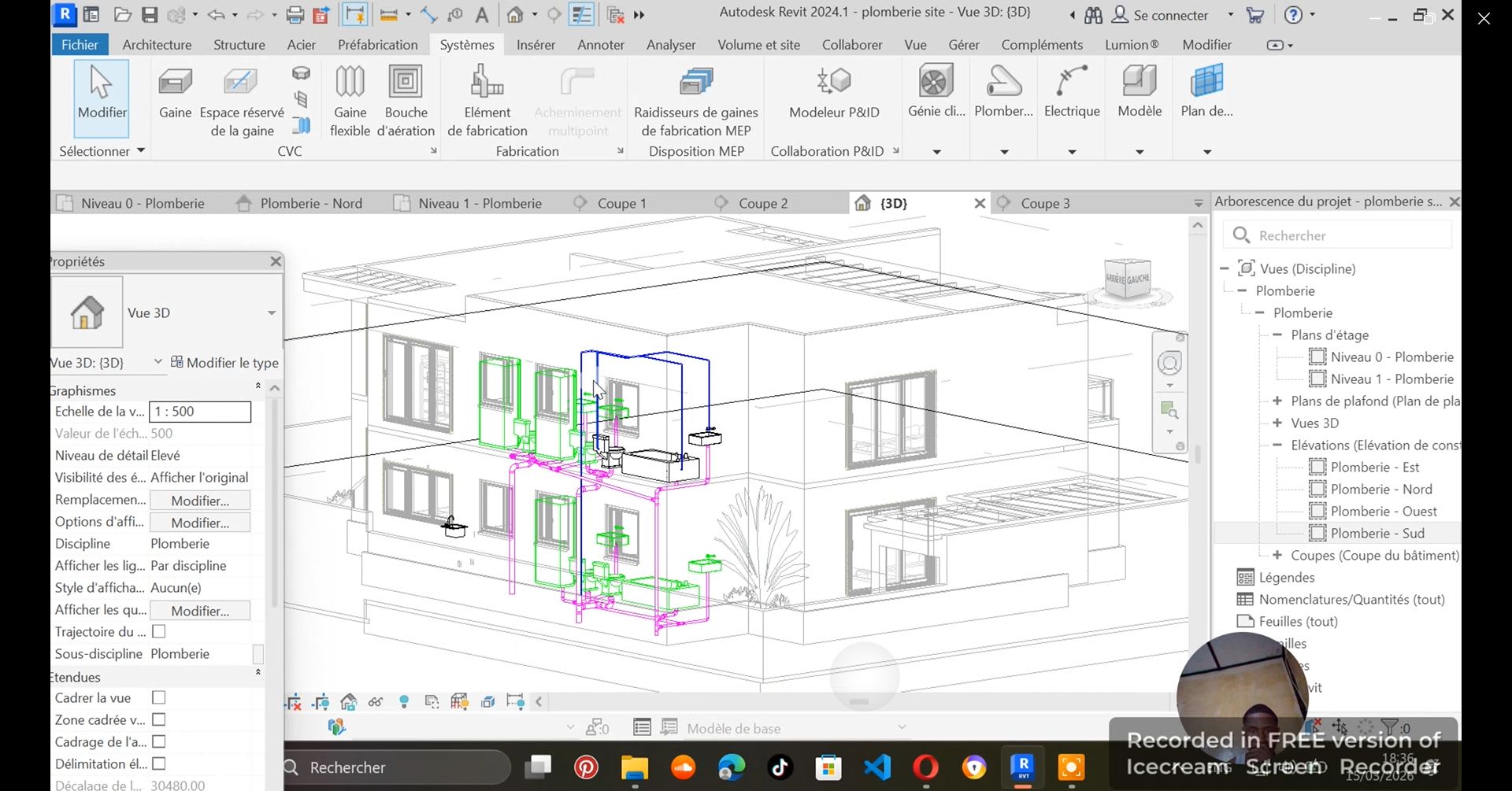Close the {3D} view tab
The height and width of the screenshot is (791, 1512).
[x=980, y=203]
